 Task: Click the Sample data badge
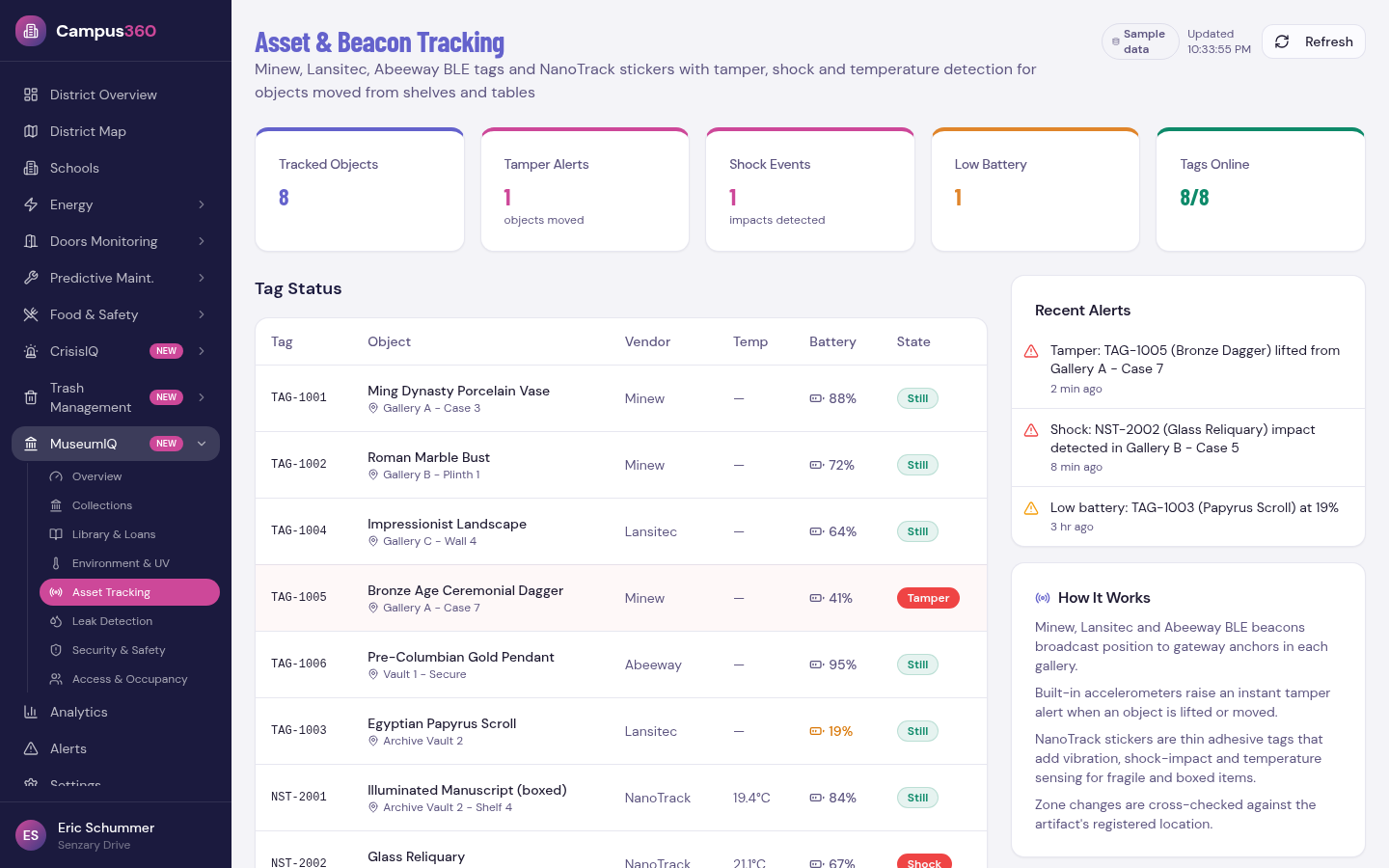[1140, 41]
